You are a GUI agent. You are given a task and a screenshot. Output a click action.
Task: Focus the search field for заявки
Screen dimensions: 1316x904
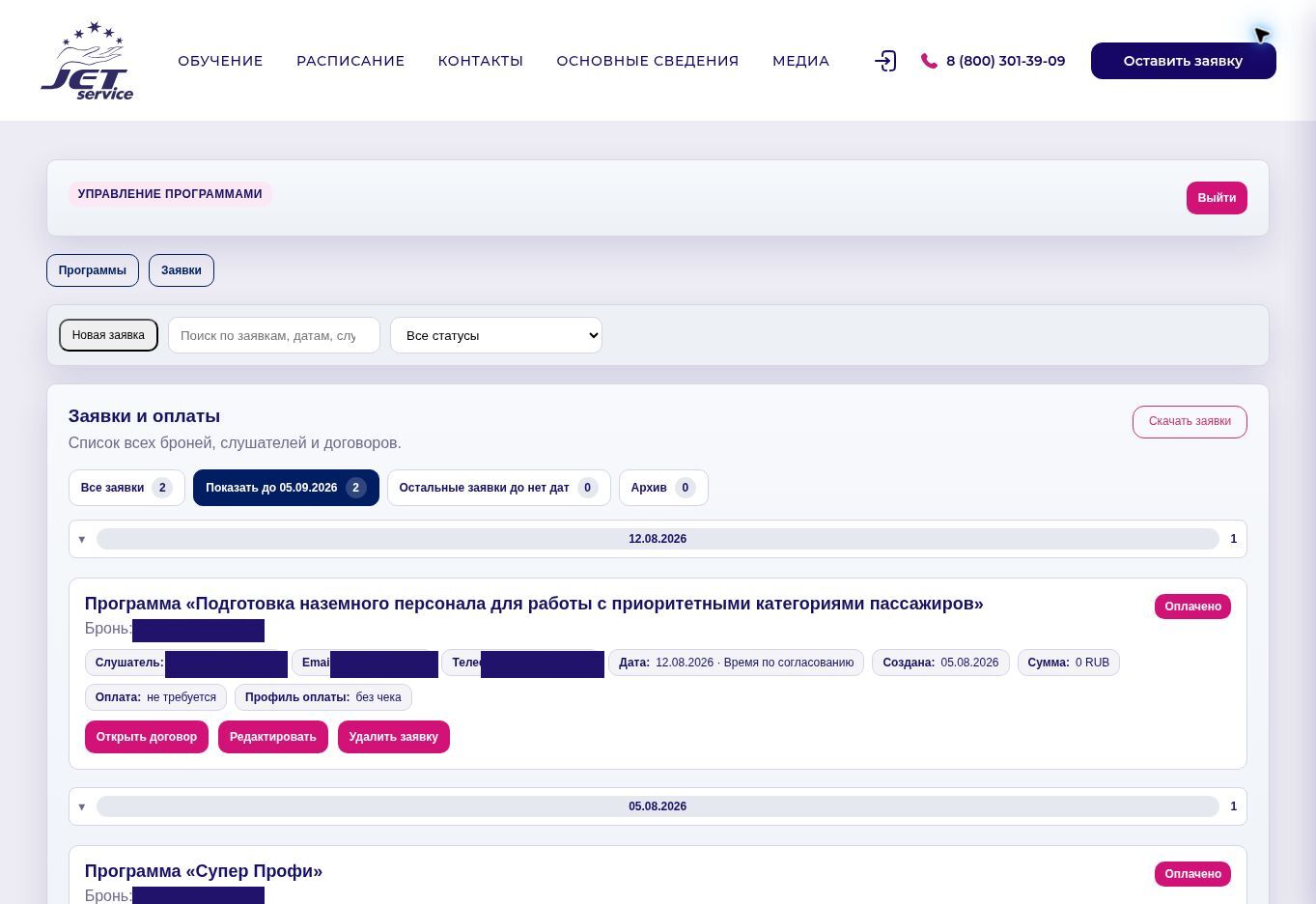274,335
